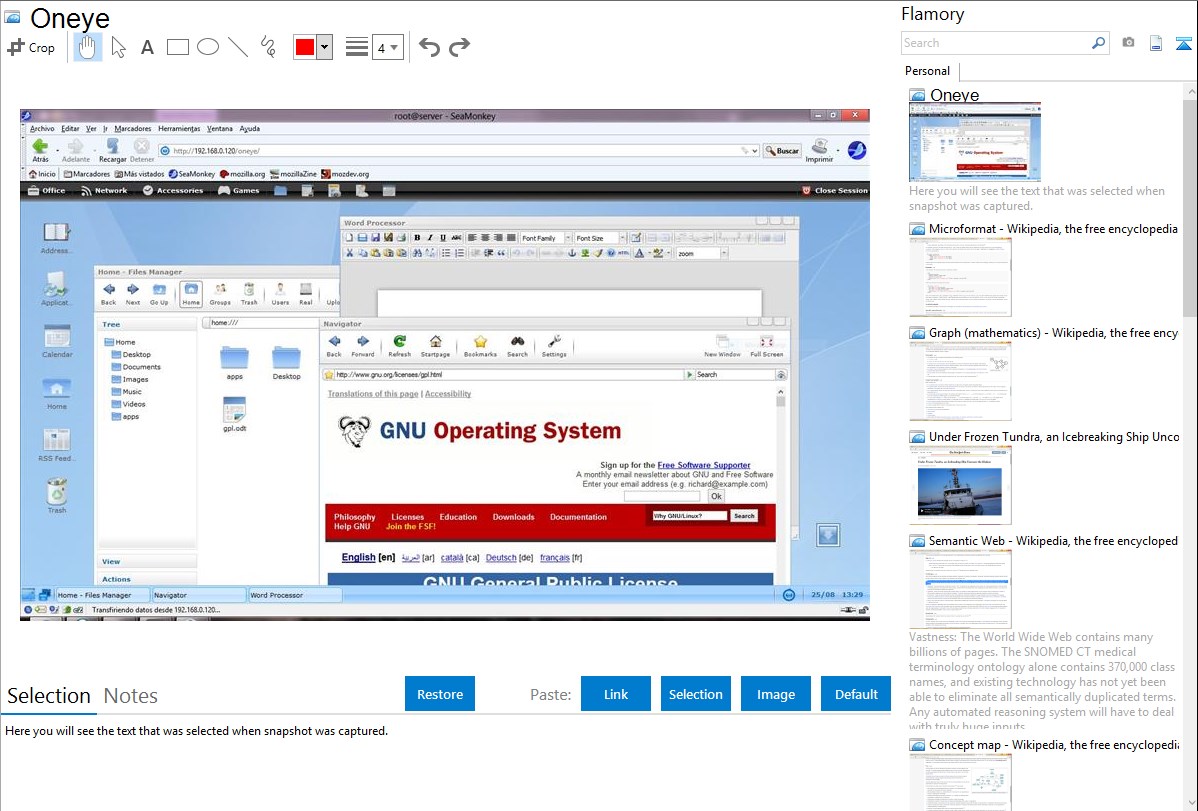Paste as Link button

tap(616, 694)
